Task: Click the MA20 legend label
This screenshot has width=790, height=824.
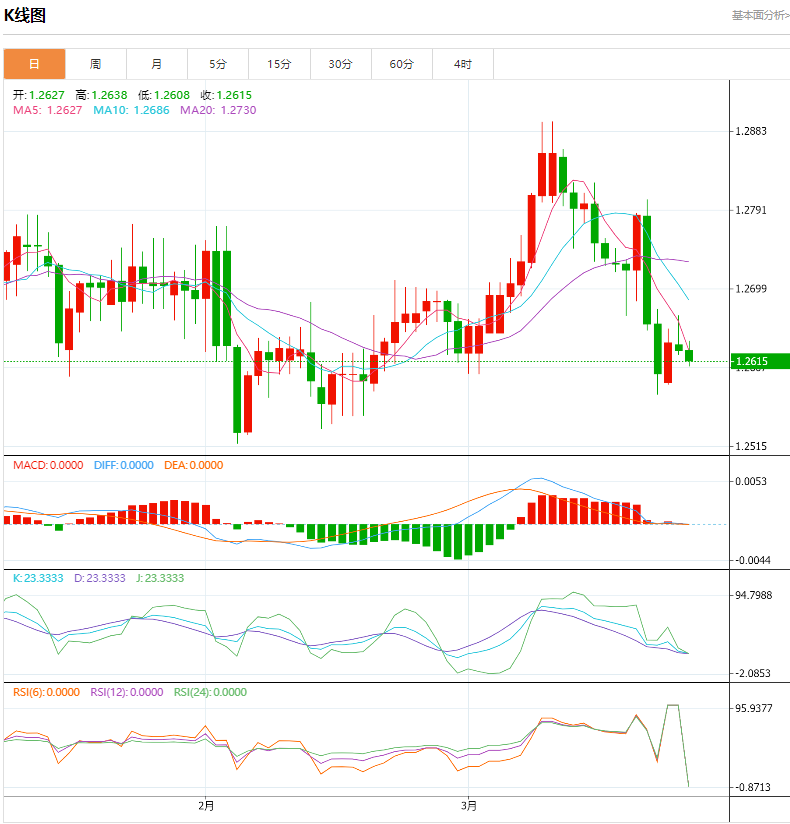Action: [217, 110]
